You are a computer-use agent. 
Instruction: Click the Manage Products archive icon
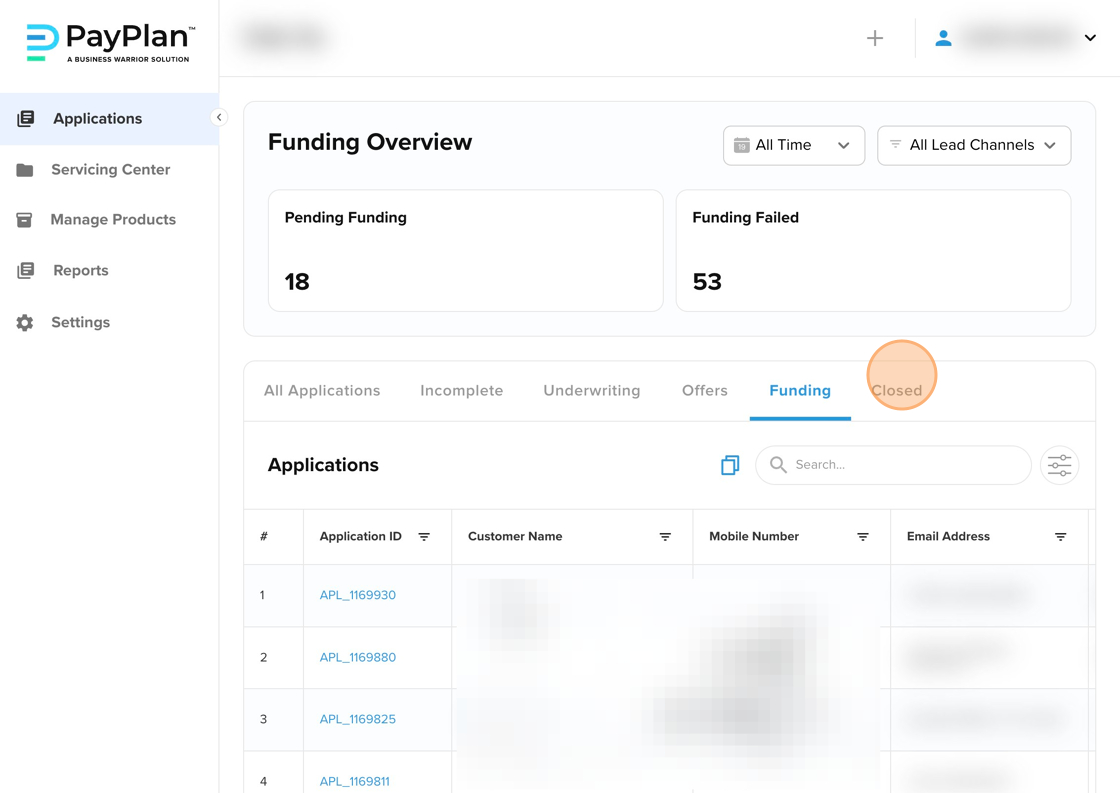point(24,220)
